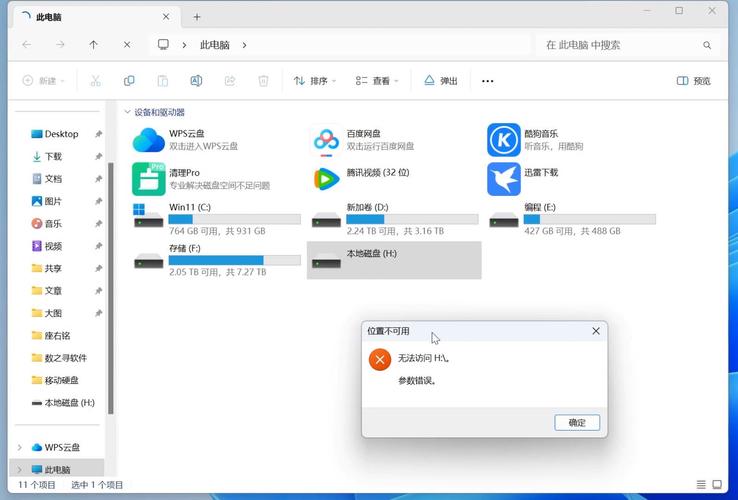Close the 此电脑 tab
Image resolution: width=738 pixels, height=500 pixels.
click(x=166, y=17)
